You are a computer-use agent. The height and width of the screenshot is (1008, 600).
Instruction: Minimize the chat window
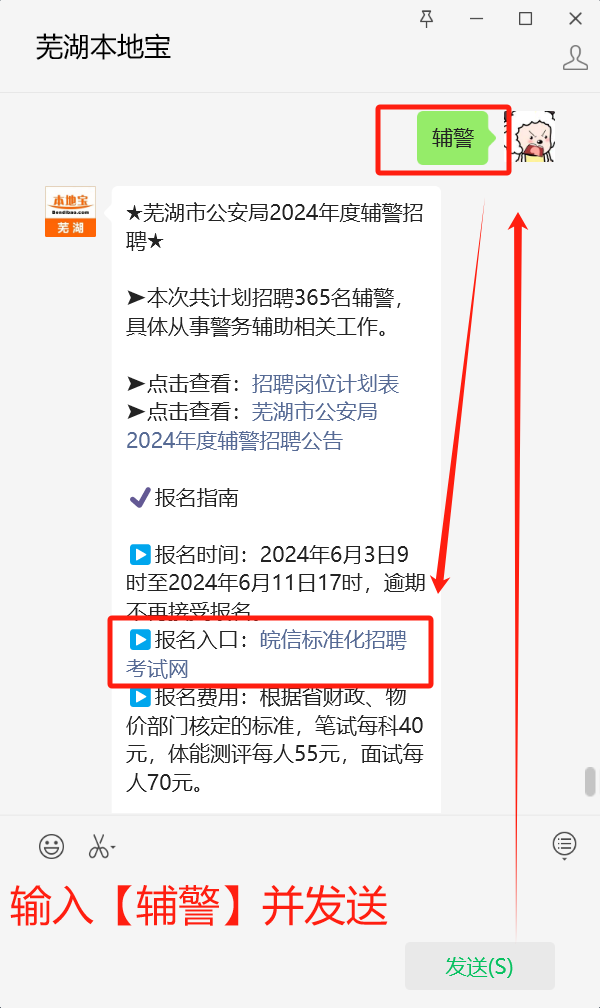(477, 19)
